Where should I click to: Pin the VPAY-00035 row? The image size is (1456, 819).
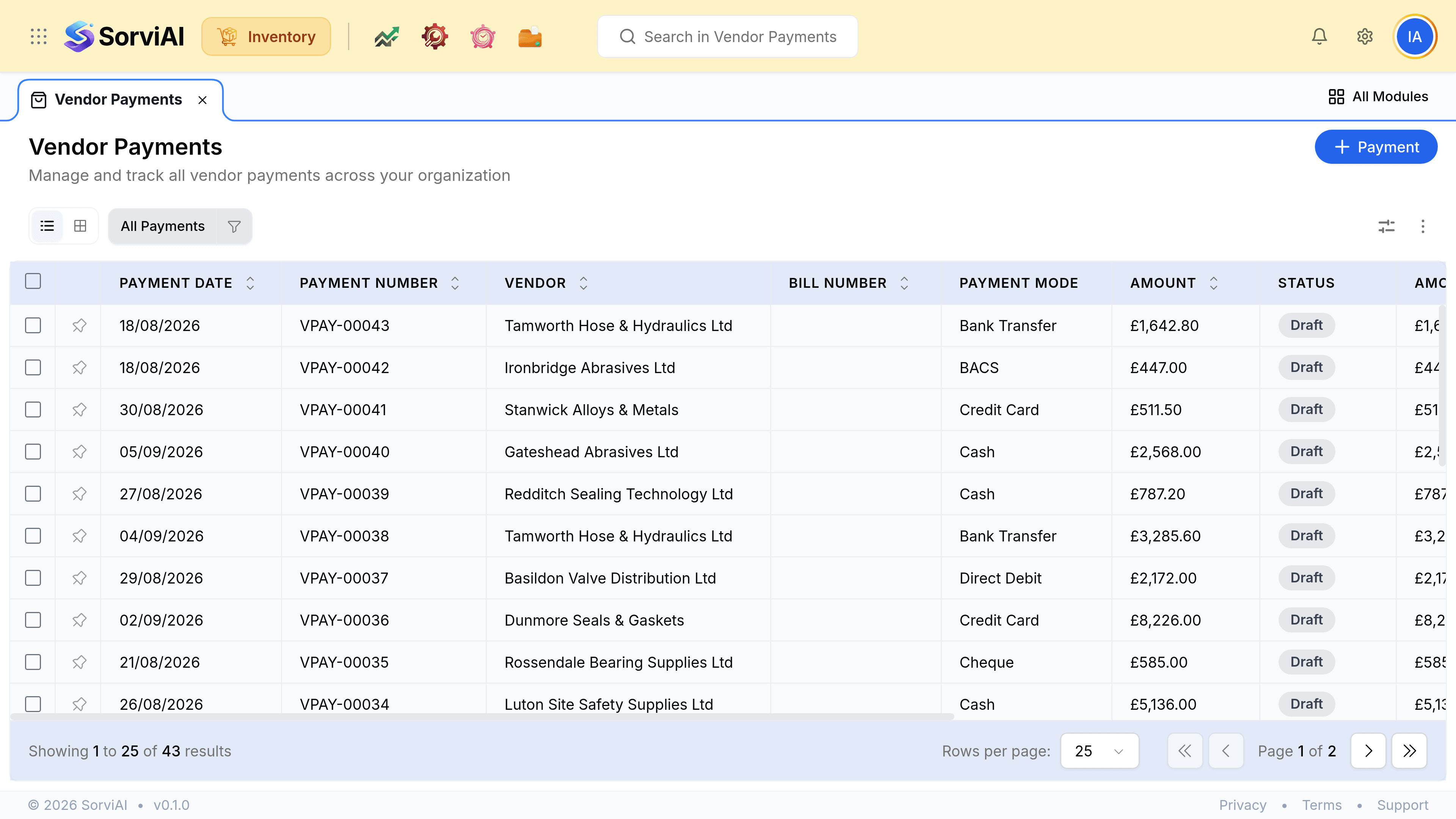(x=79, y=662)
